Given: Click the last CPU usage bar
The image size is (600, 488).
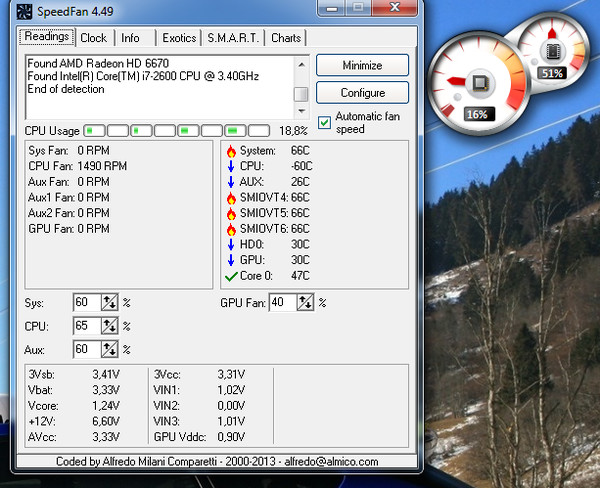Looking at the screenshot, I should coord(259,131).
